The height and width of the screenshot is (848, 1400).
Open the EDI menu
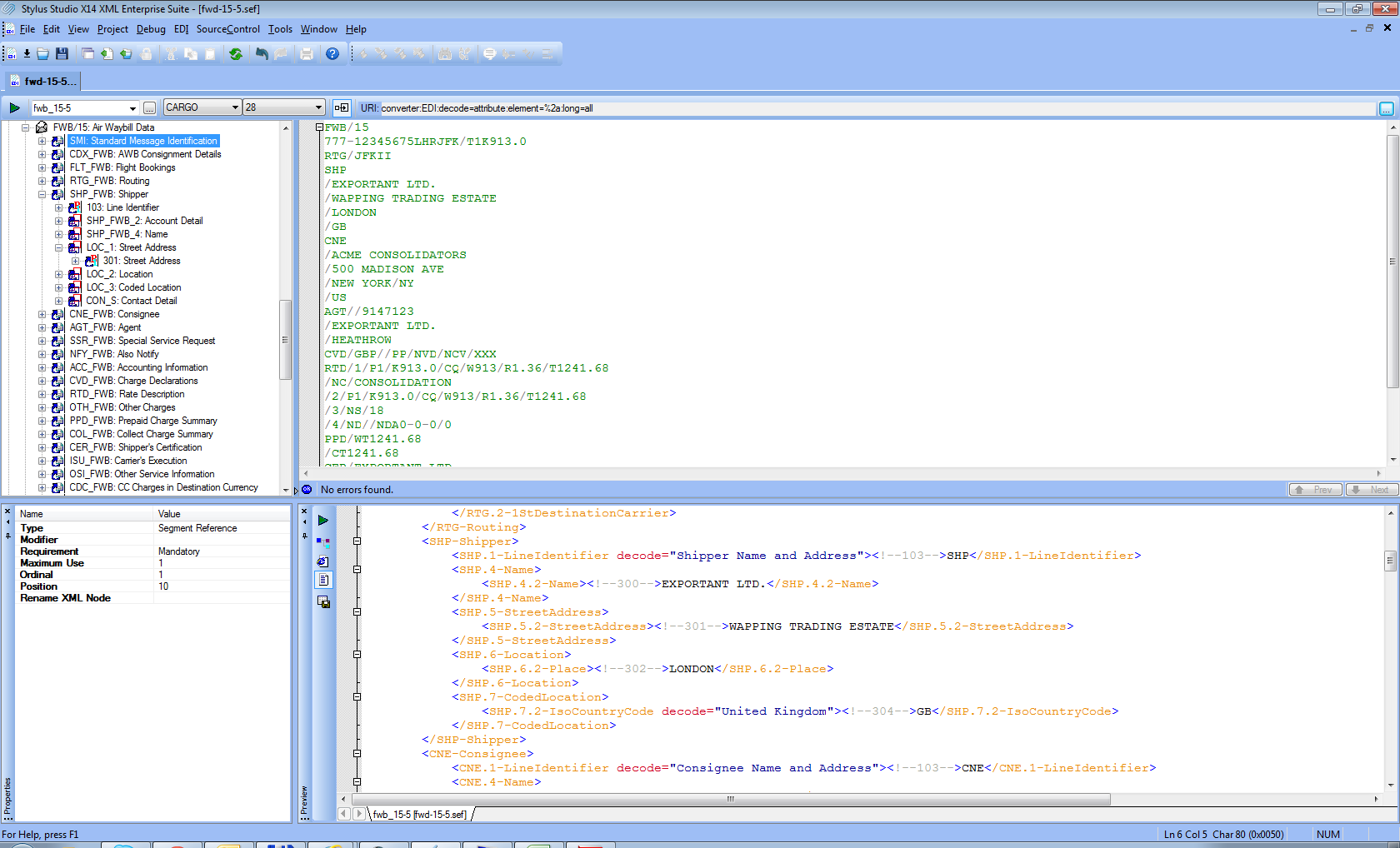(x=181, y=29)
